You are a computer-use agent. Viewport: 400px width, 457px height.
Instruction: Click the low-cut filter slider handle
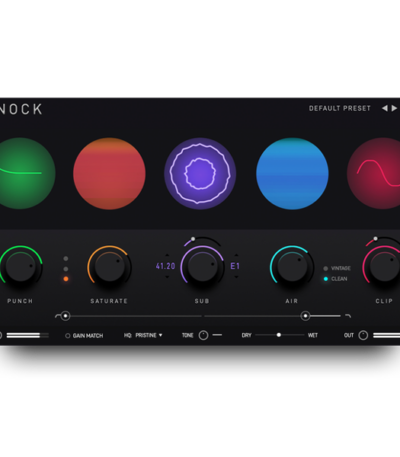(x=65, y=316)
